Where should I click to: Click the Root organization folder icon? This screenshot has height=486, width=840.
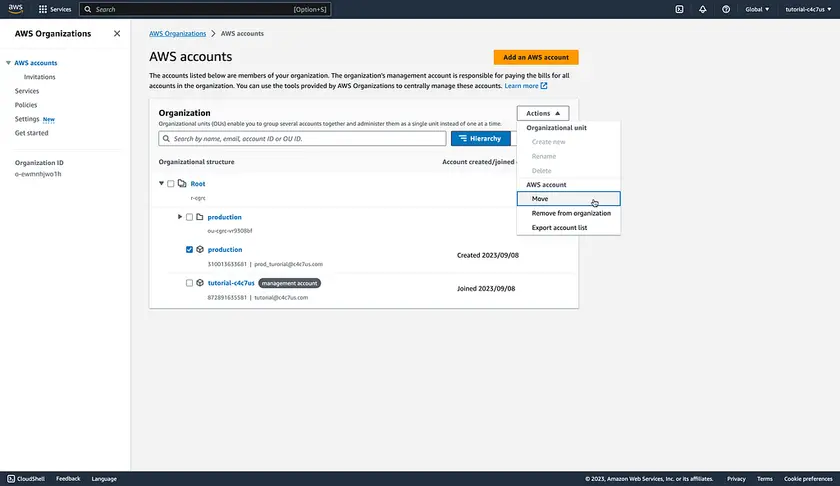click(x=182, y=183)
